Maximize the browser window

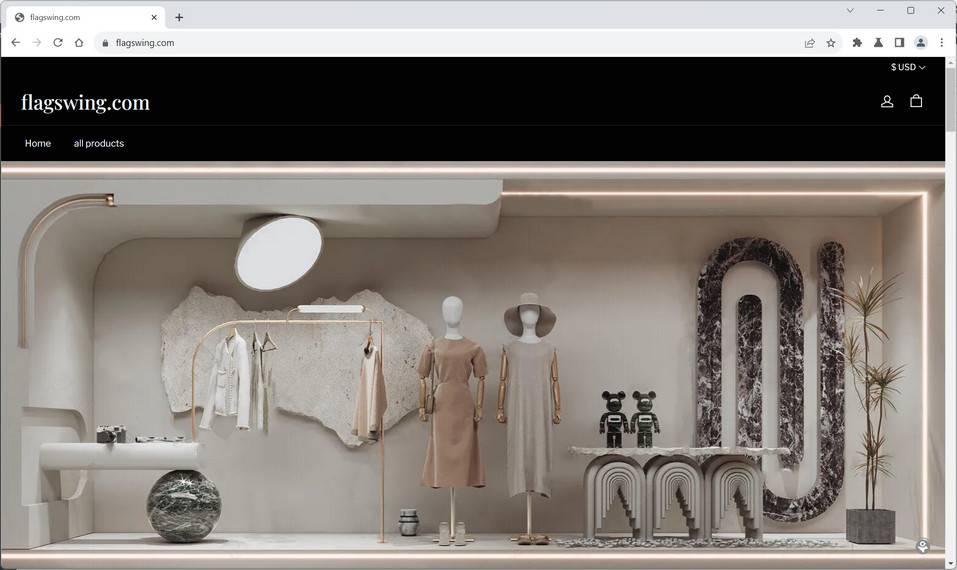click(911, 10)
